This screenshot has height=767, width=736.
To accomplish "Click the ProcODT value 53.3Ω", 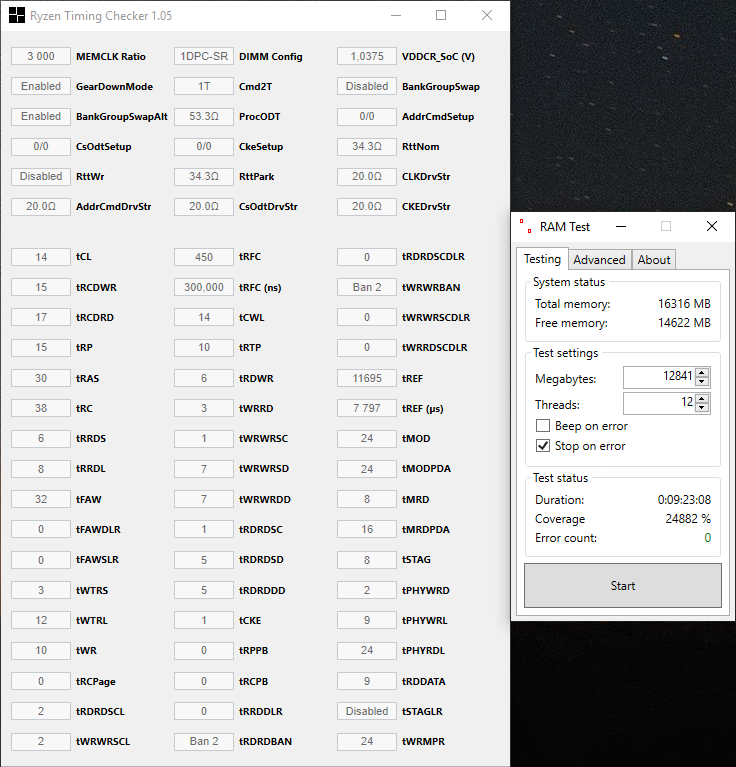I will click(204, 116).
